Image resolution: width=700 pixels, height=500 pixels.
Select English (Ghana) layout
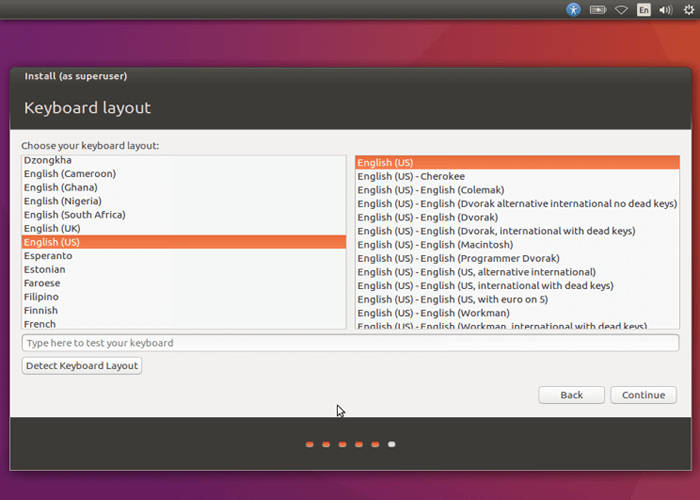pyautogui.click(x=183, y=188)
